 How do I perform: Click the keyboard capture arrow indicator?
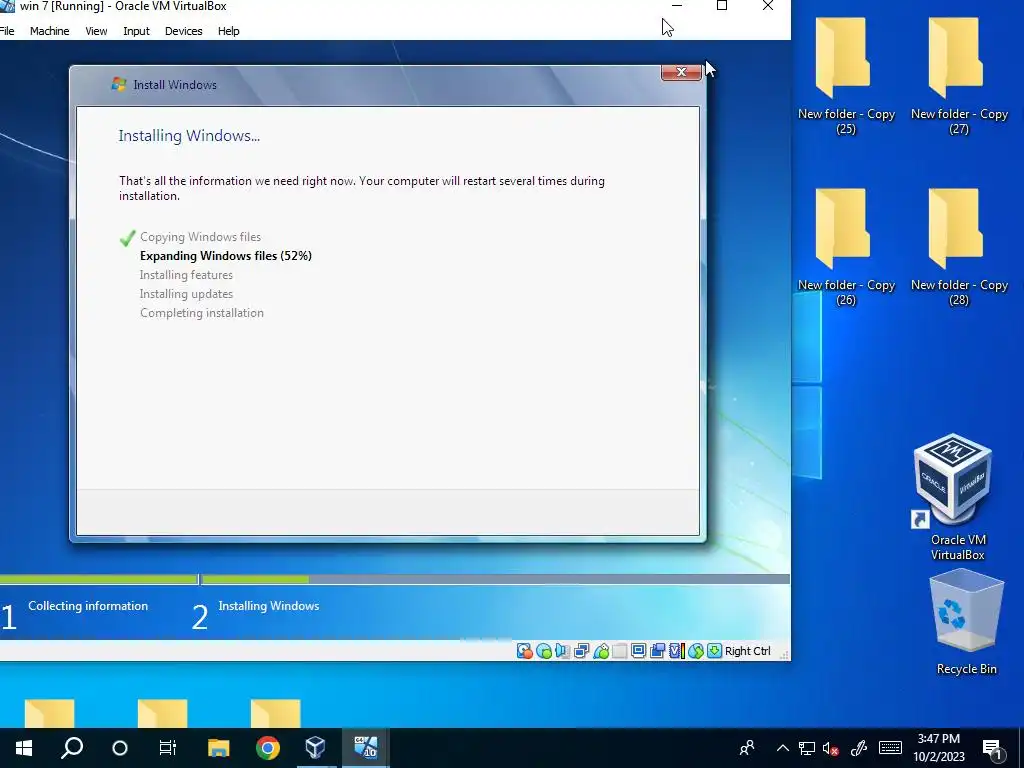(x=714, y=651)
